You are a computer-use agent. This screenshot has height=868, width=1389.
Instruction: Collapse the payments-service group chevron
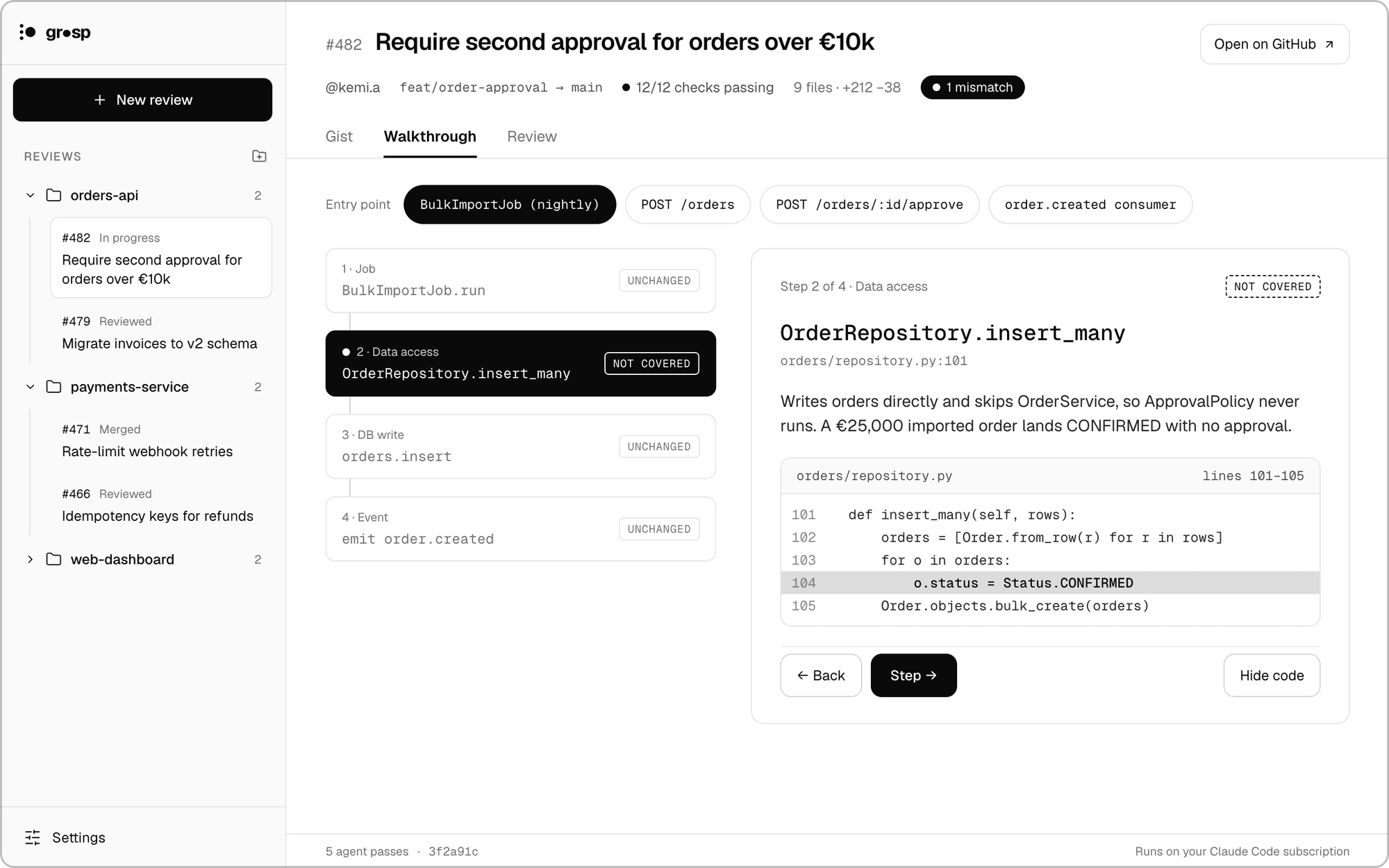[x=30, y=387]
